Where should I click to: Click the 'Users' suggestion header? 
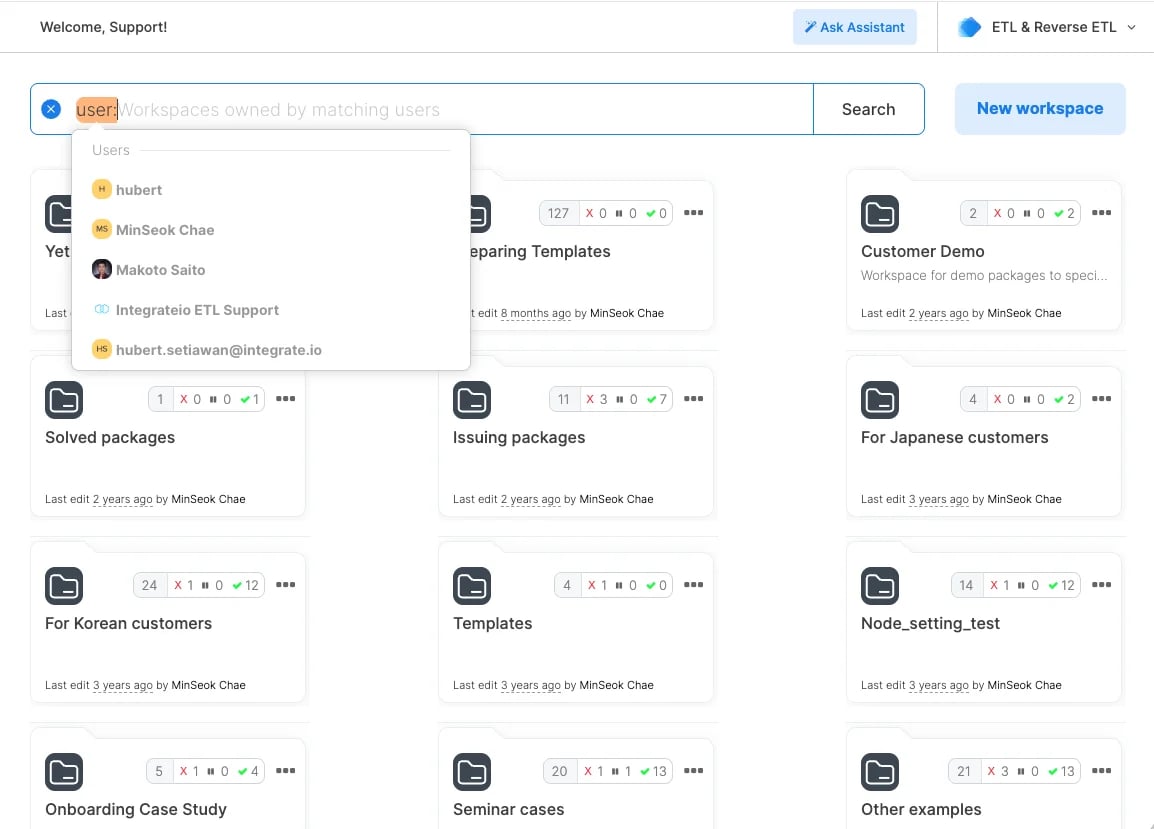pyautogui.click(x=111, y=150)
